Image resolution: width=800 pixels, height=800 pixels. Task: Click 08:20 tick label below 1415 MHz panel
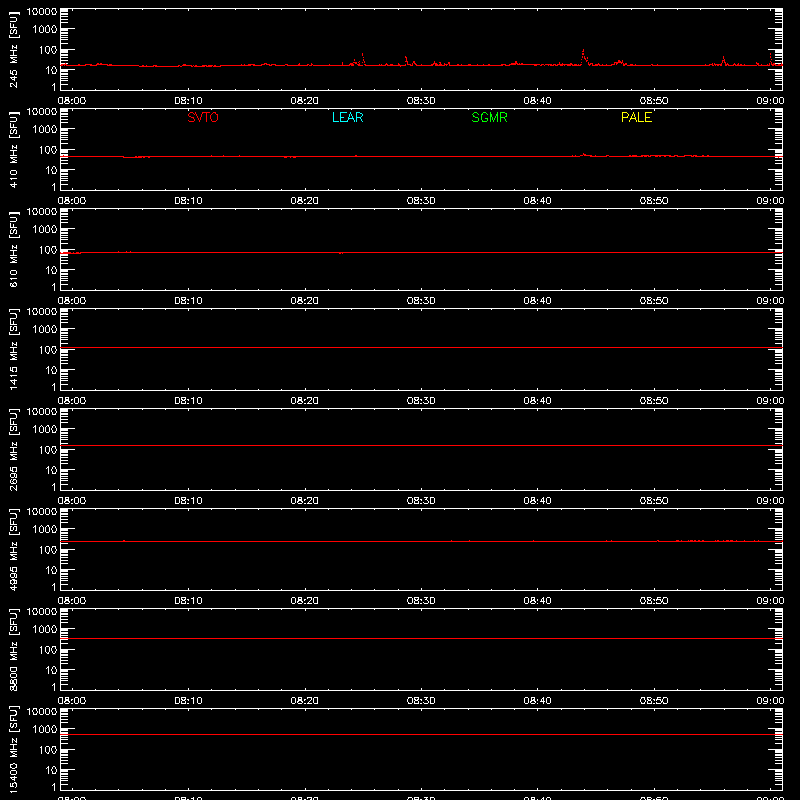(x=305, y=401)
